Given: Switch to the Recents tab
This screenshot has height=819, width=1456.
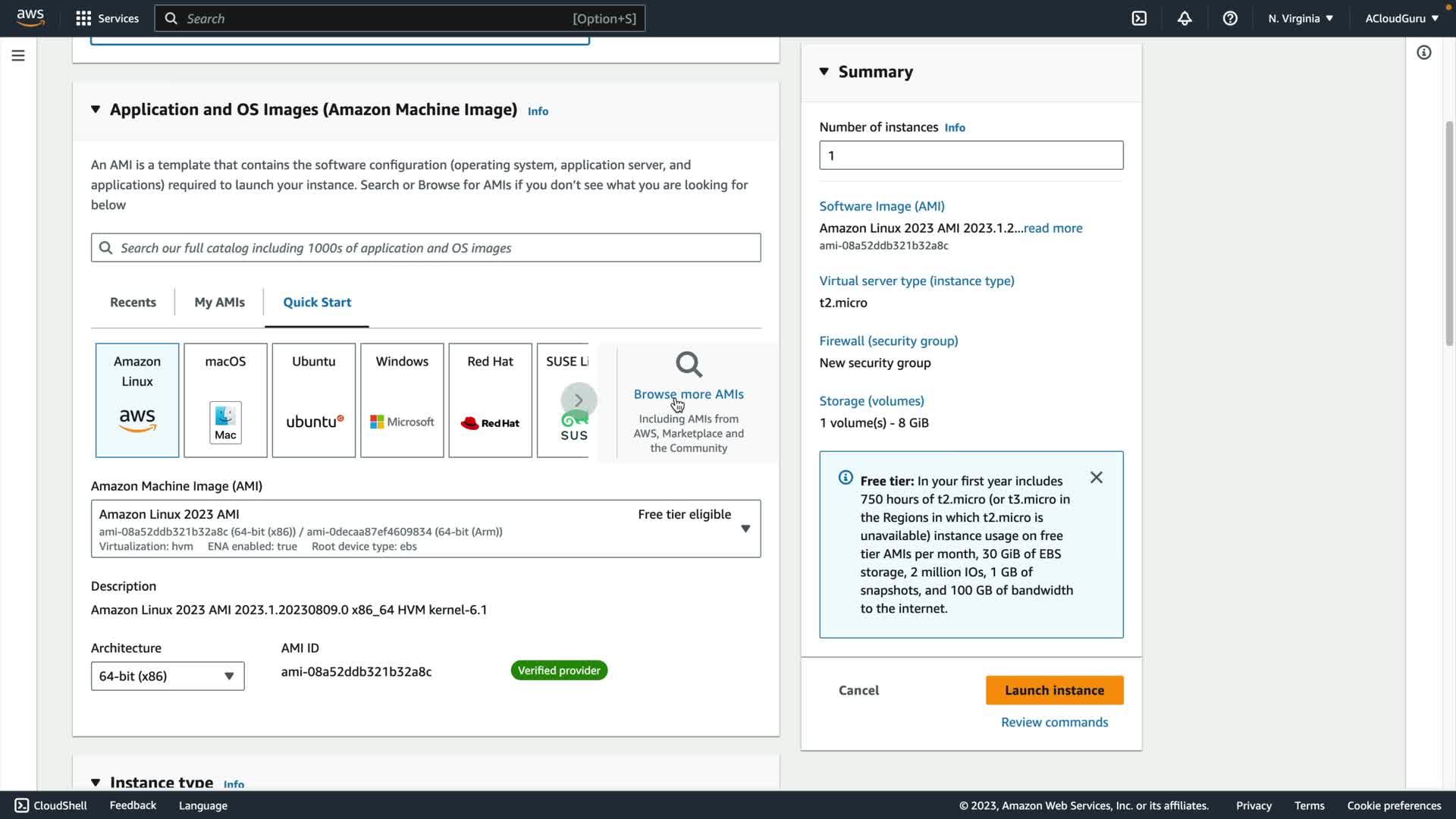Looking at the screenshot, I should coord(133,302).
